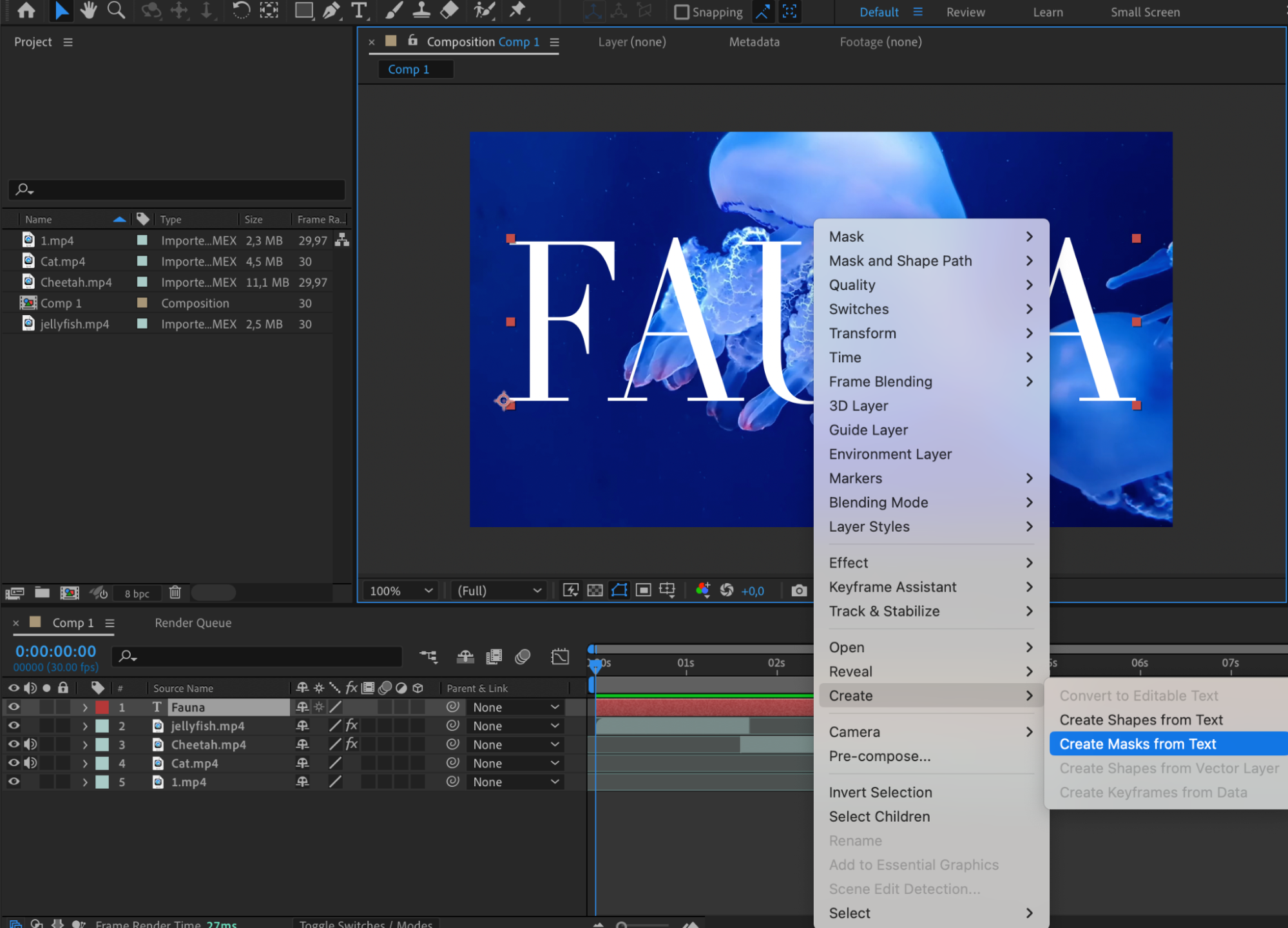Select the Horizontal Type tool

click(x=359, y=10)
